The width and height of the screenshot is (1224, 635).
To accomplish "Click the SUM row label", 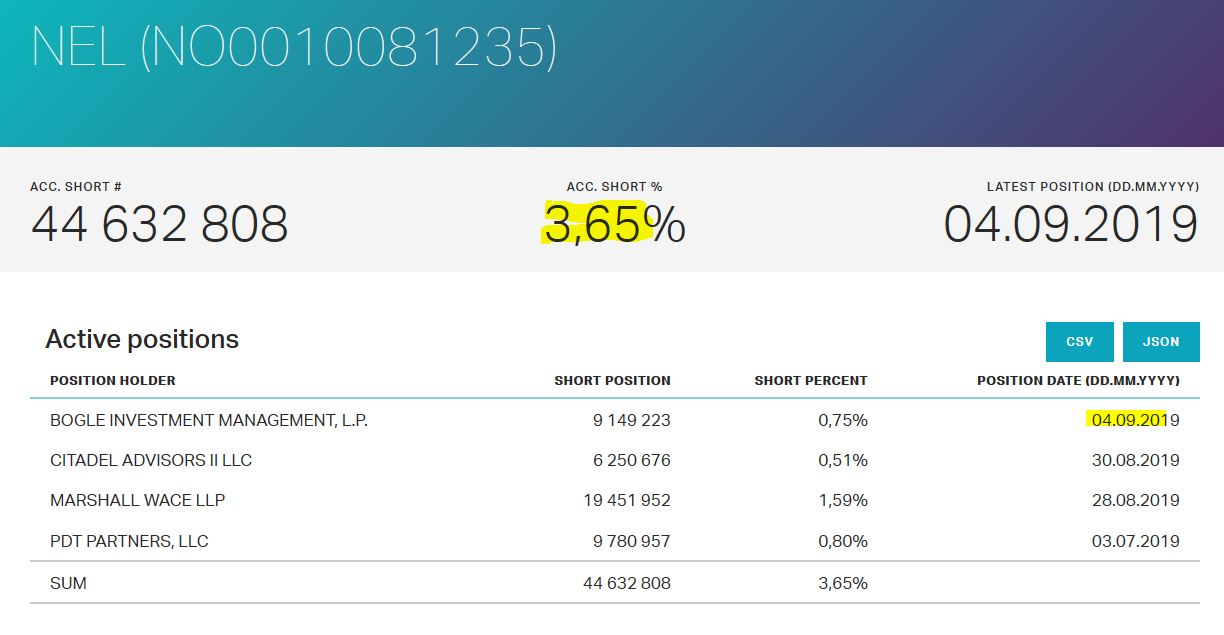I will (x=68, y=583).
